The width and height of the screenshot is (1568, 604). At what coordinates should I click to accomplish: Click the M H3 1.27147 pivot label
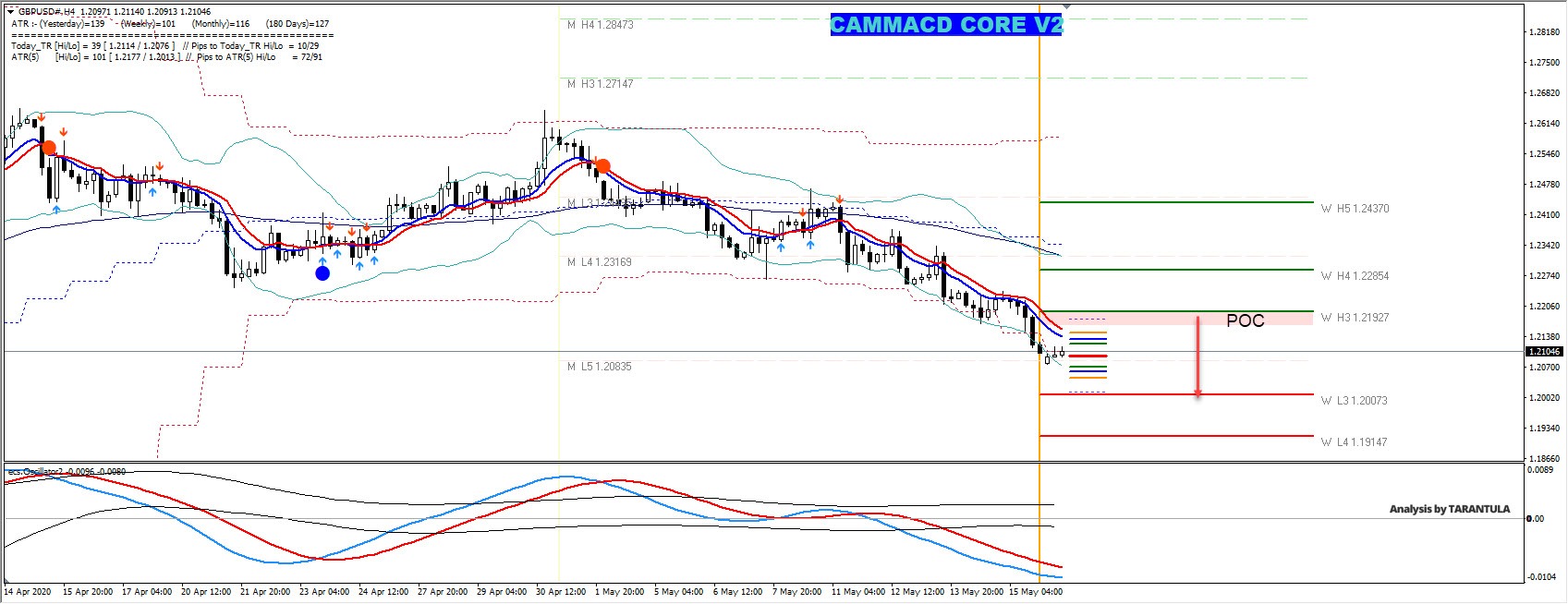(x=601, y=84)
